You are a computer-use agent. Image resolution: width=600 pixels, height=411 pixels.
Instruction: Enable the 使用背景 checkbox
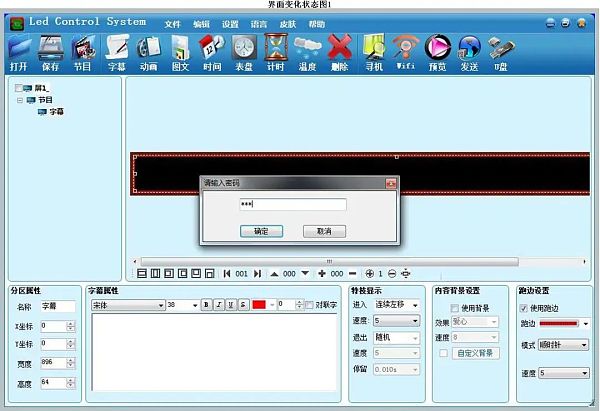point(455,308)
